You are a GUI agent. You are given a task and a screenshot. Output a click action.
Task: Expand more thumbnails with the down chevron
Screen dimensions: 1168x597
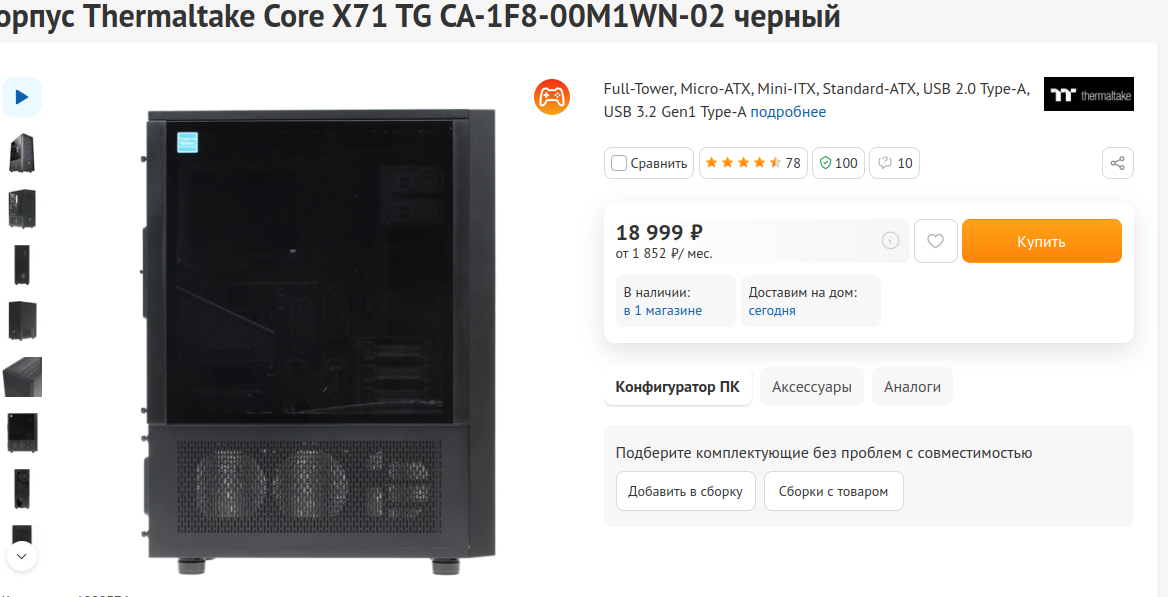coord(22,555)
